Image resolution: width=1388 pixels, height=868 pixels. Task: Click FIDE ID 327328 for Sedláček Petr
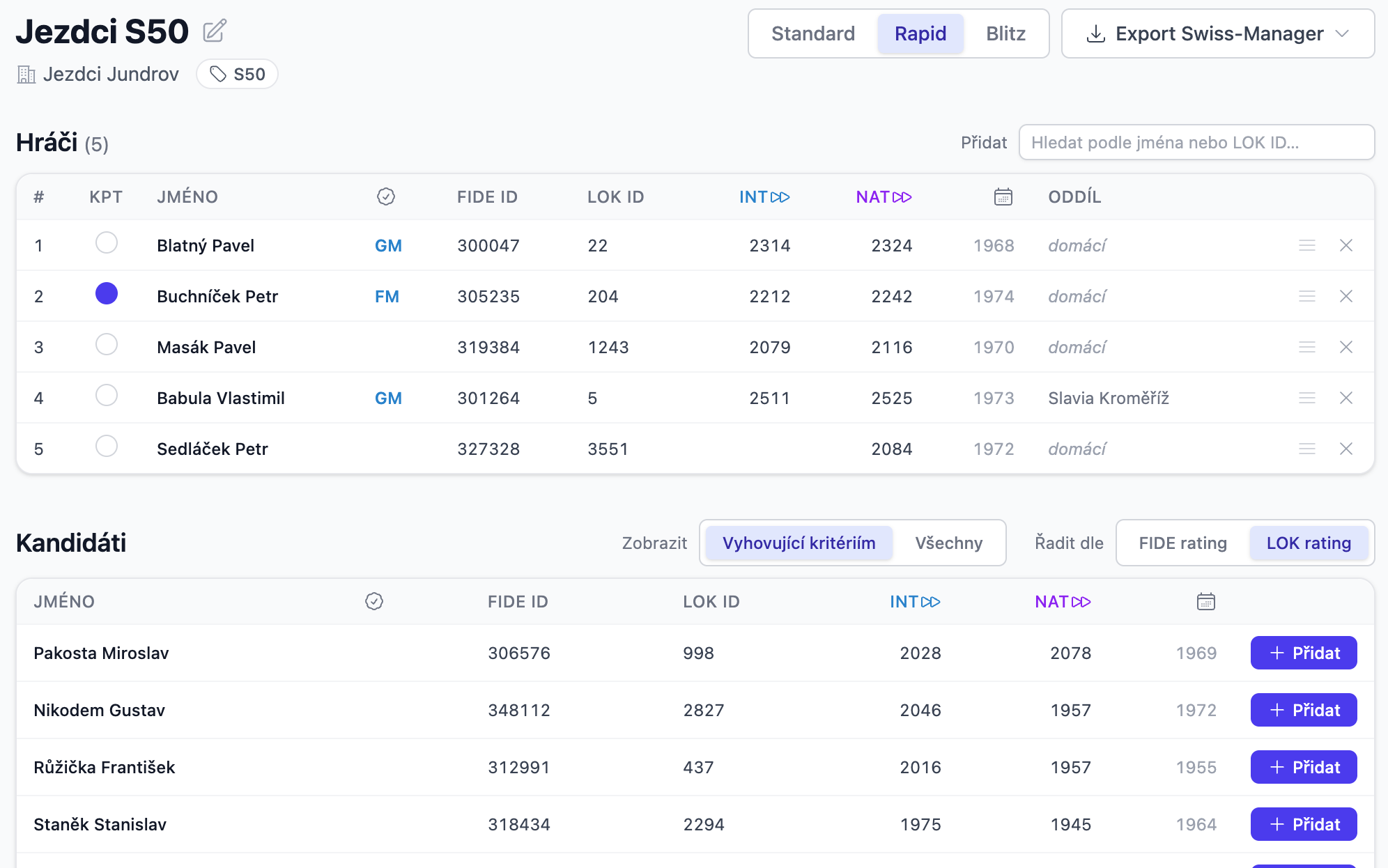pyautogui.click(x=488, y=449)
